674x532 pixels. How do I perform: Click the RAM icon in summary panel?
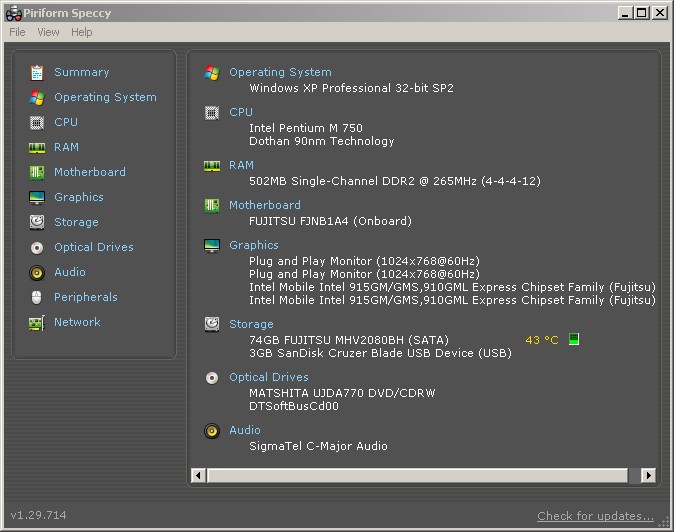[212, 166]
